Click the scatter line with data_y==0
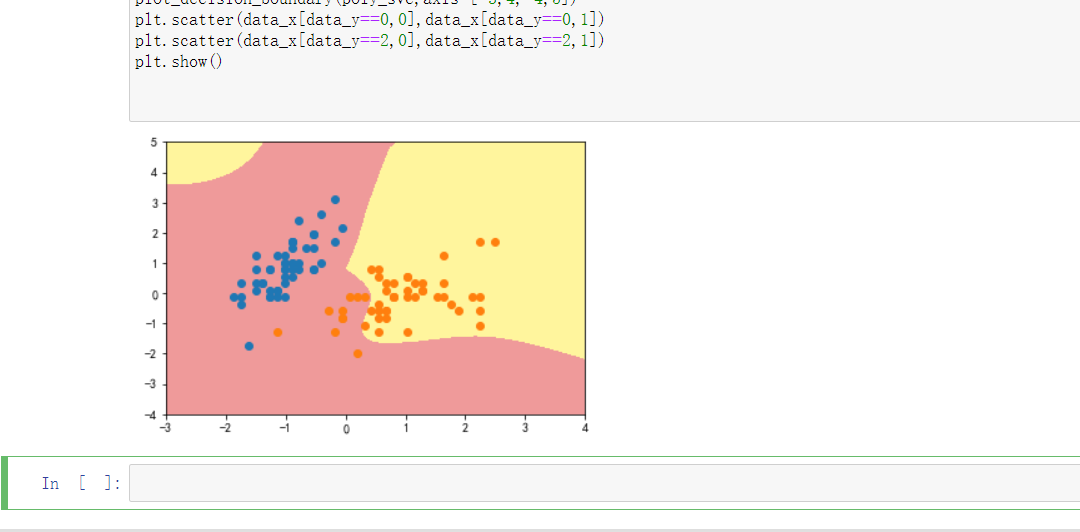 [x=370, y=19]
